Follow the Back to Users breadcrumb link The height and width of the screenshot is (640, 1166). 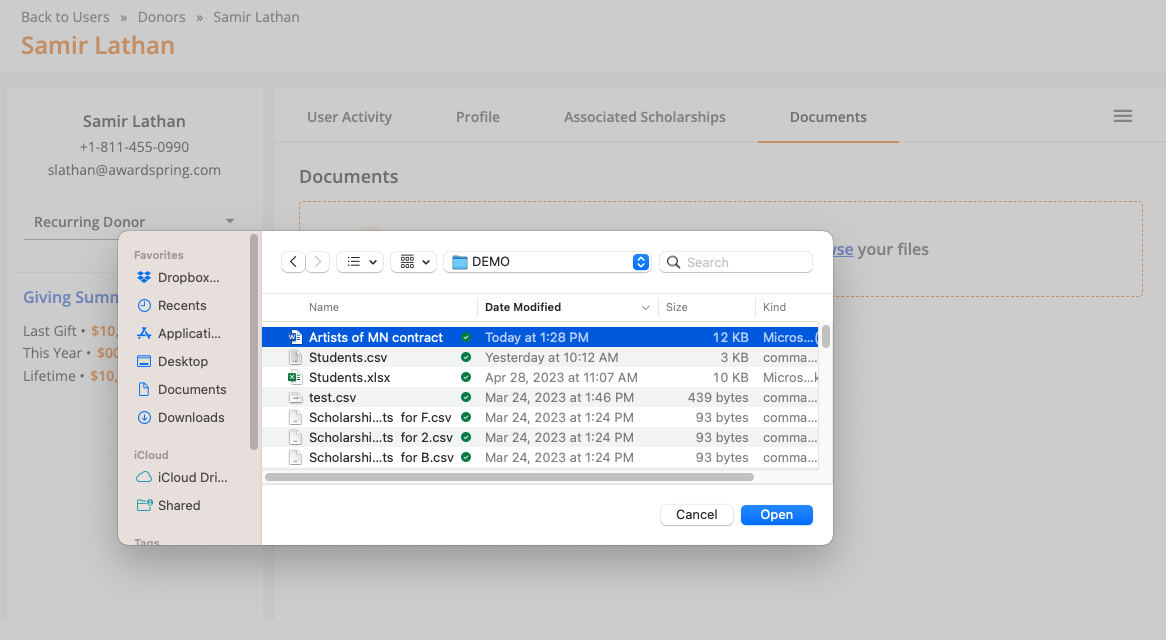(x=65, y=16)
